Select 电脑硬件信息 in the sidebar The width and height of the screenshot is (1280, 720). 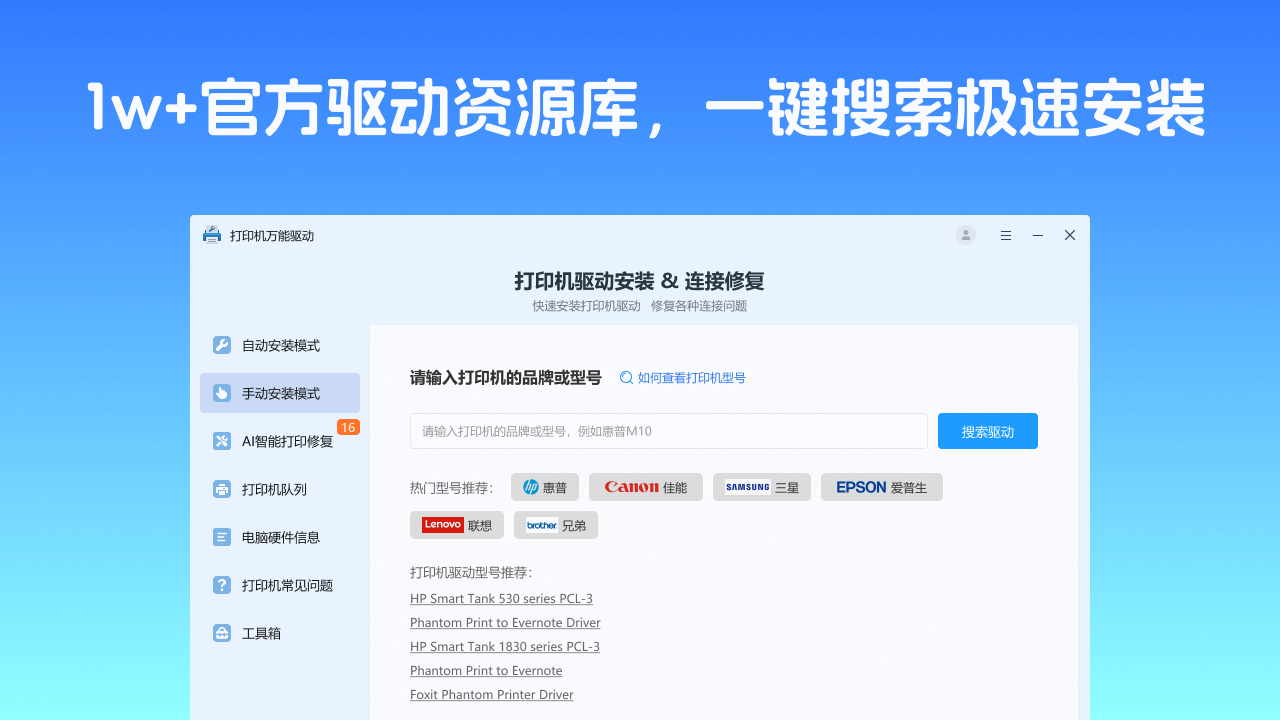point(280,537)
